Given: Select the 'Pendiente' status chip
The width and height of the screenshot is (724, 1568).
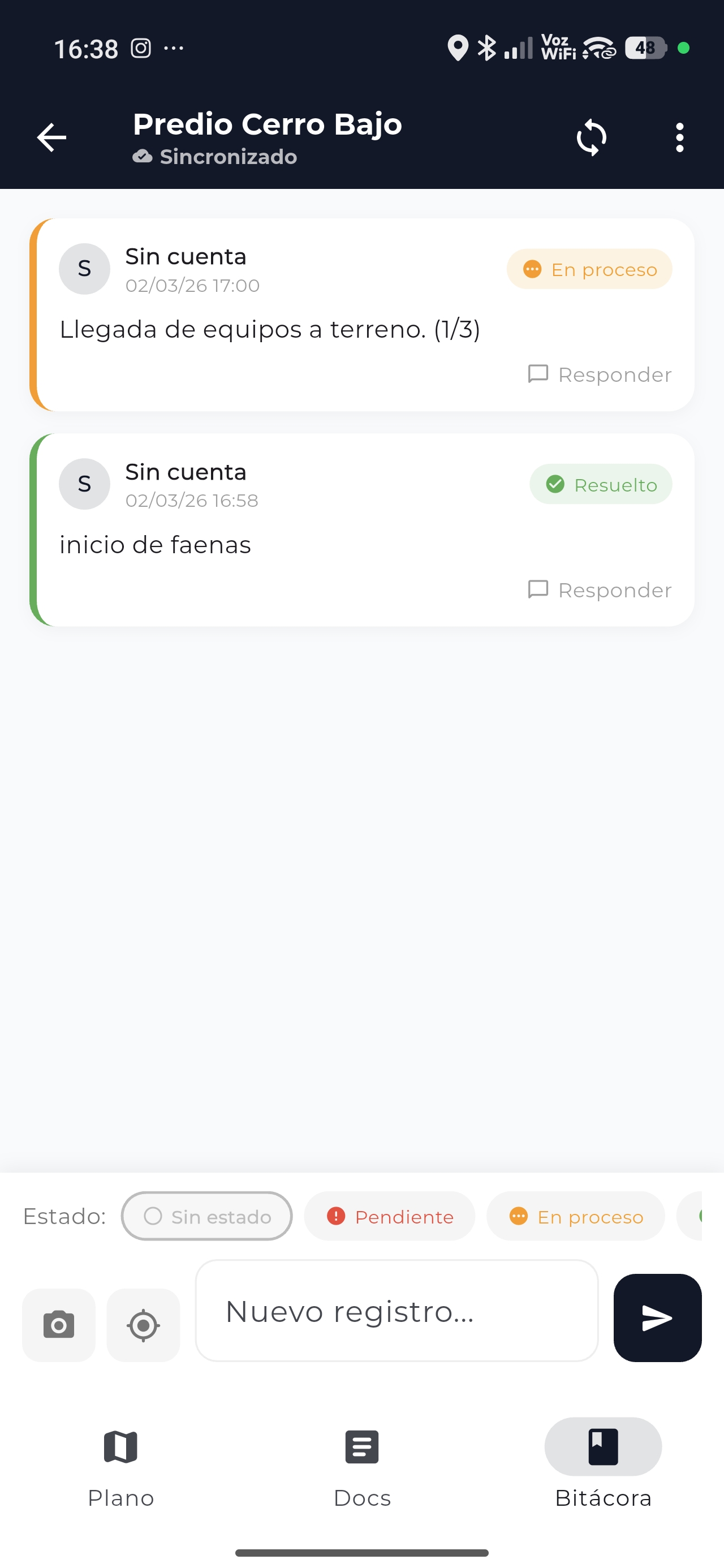Looking at the screenshot, I should 390,1216.
